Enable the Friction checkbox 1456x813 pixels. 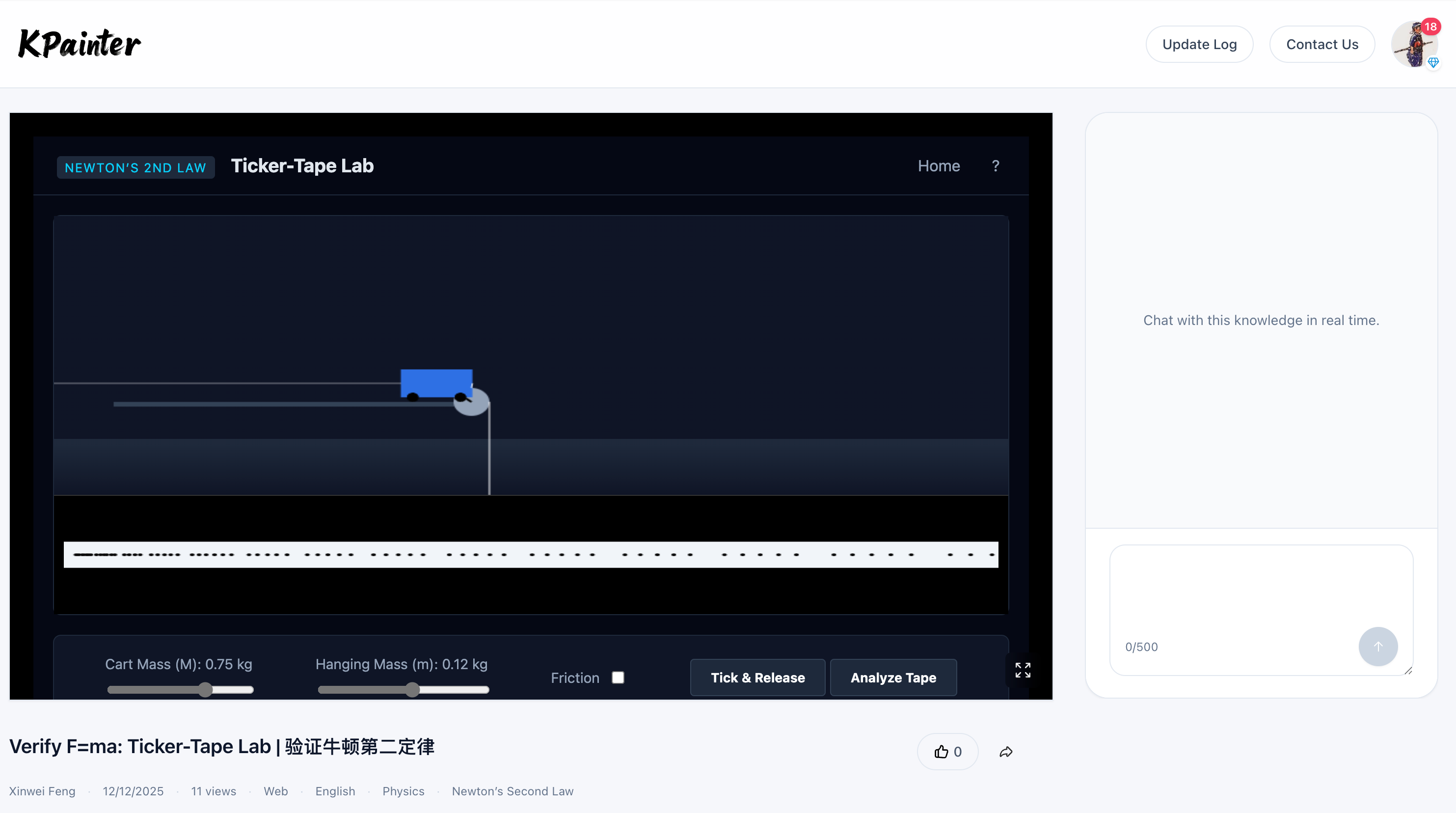618,677
